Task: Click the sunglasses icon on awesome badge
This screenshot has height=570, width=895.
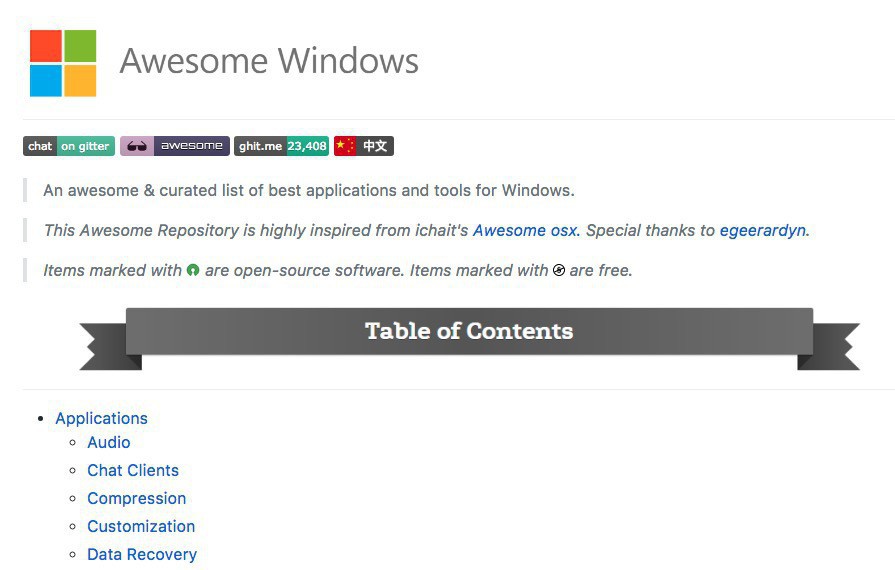Action: click(137, 146)
